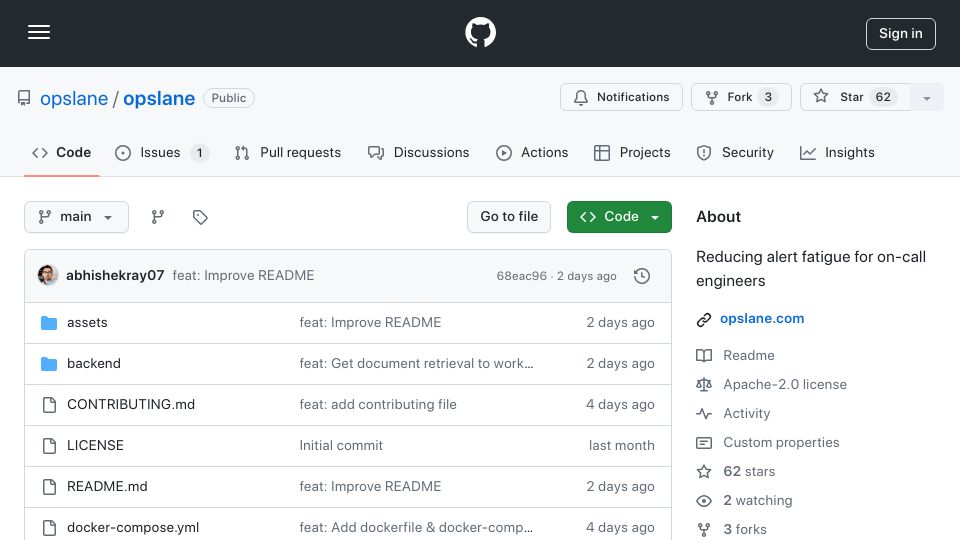View the 2 watching link
This screenshot has height=540, width=960.
[758, 501]
